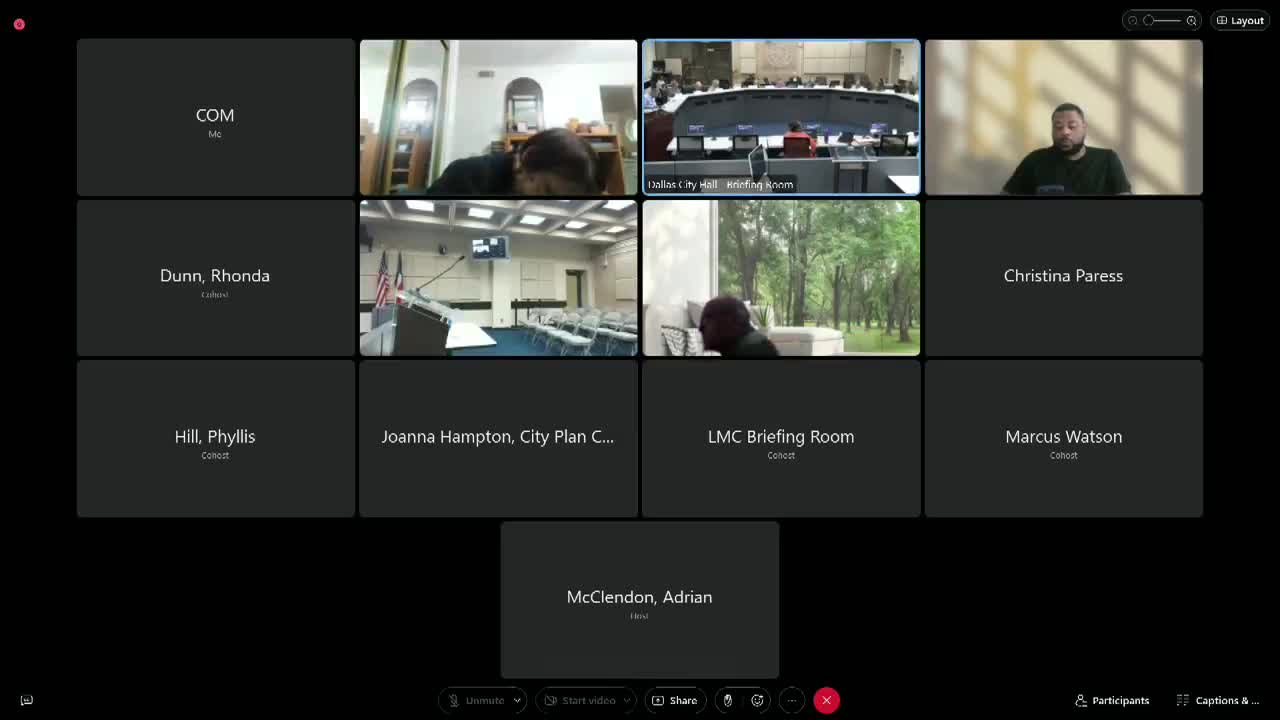
Task: Click the gesture recognition hand icon
Action: pyautogui.click(x=728, y=700)
